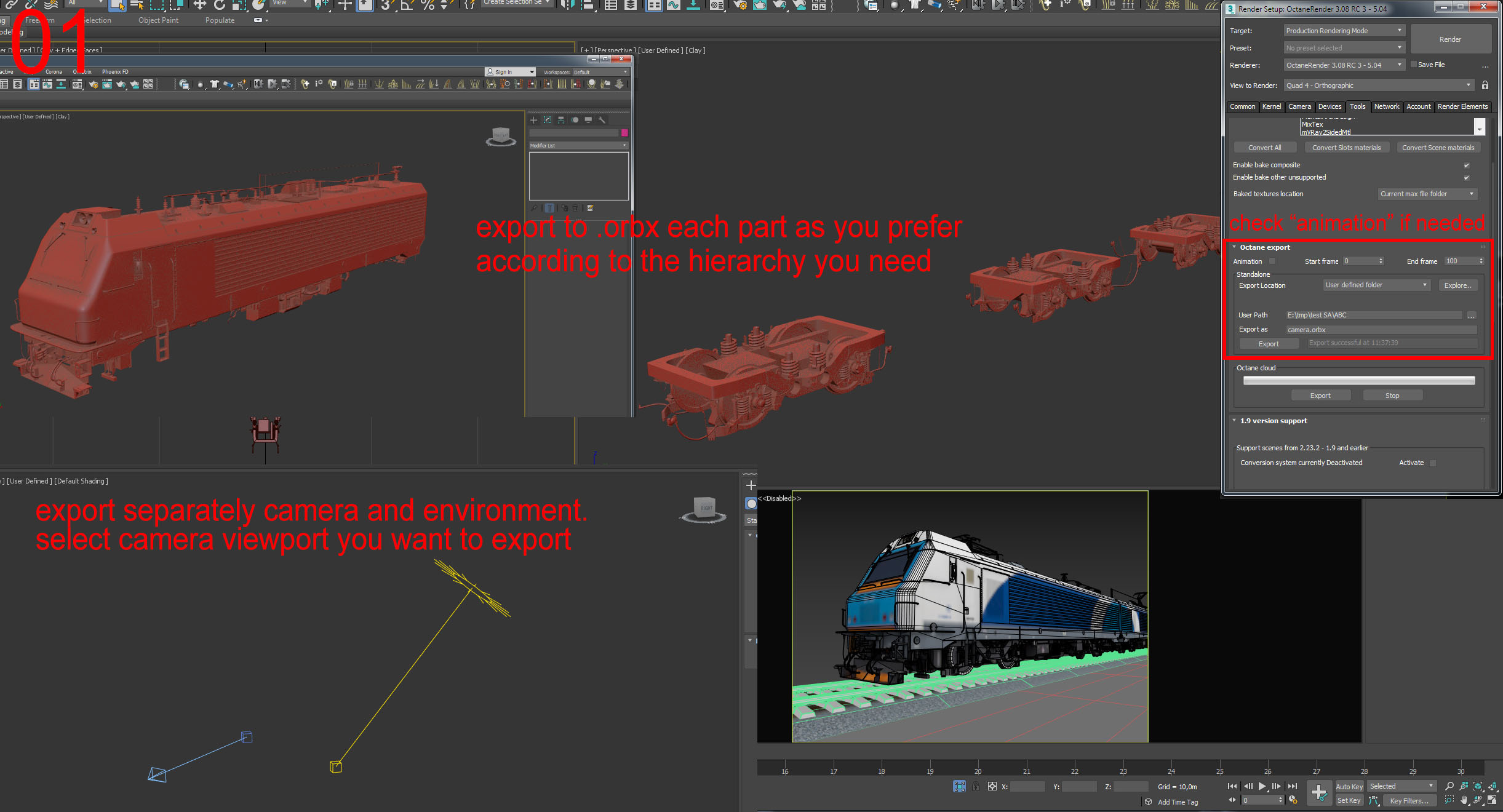Select the Pan View hand icon

[x=1464, y=800]
